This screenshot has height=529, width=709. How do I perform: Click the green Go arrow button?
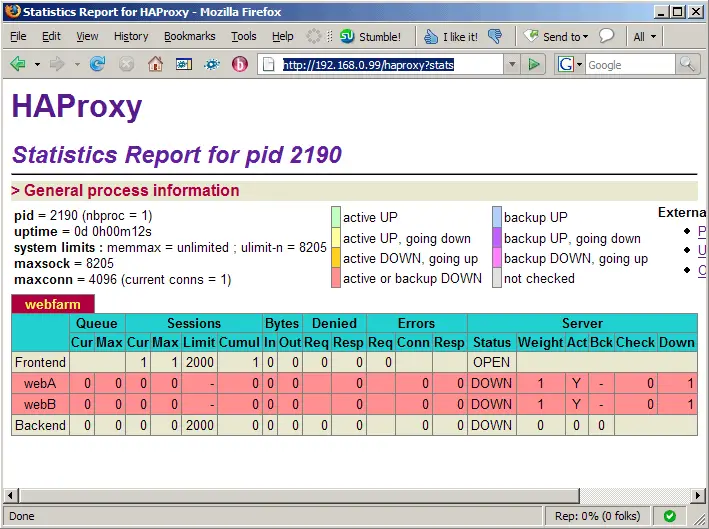tap(534, 65)
